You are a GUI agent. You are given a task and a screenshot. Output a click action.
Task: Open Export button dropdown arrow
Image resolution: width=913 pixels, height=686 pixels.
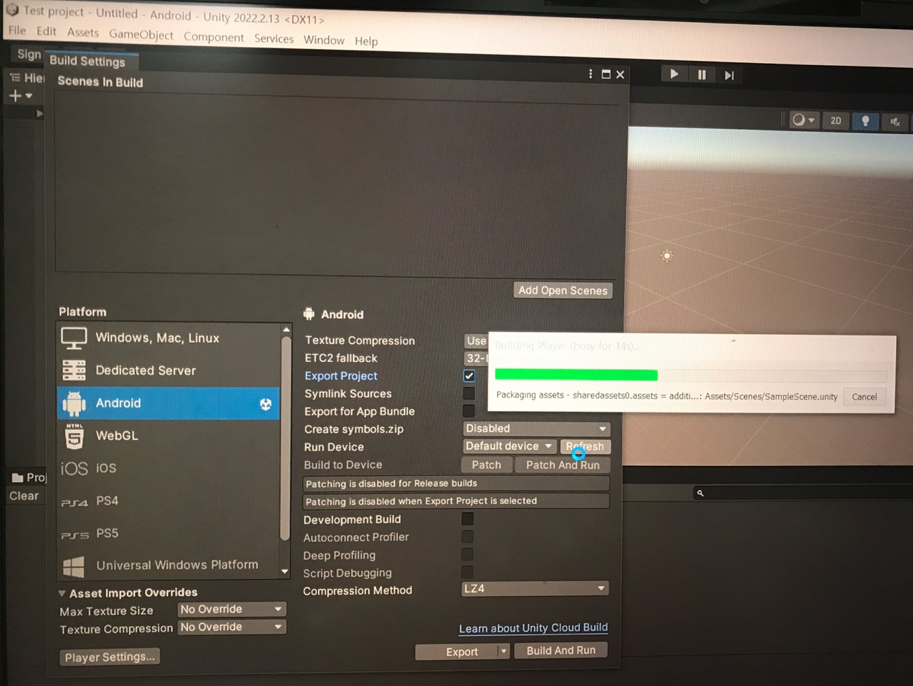tap(504, 651)
